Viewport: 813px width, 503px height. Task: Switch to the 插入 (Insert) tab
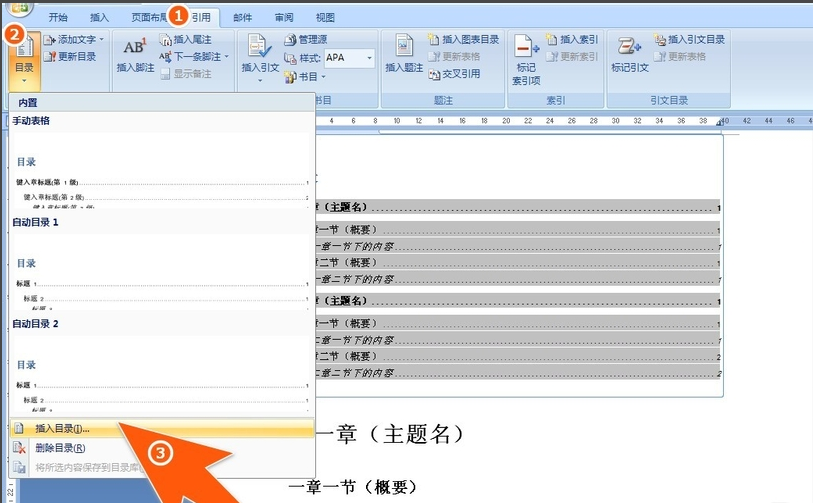[x=100, y=17]
